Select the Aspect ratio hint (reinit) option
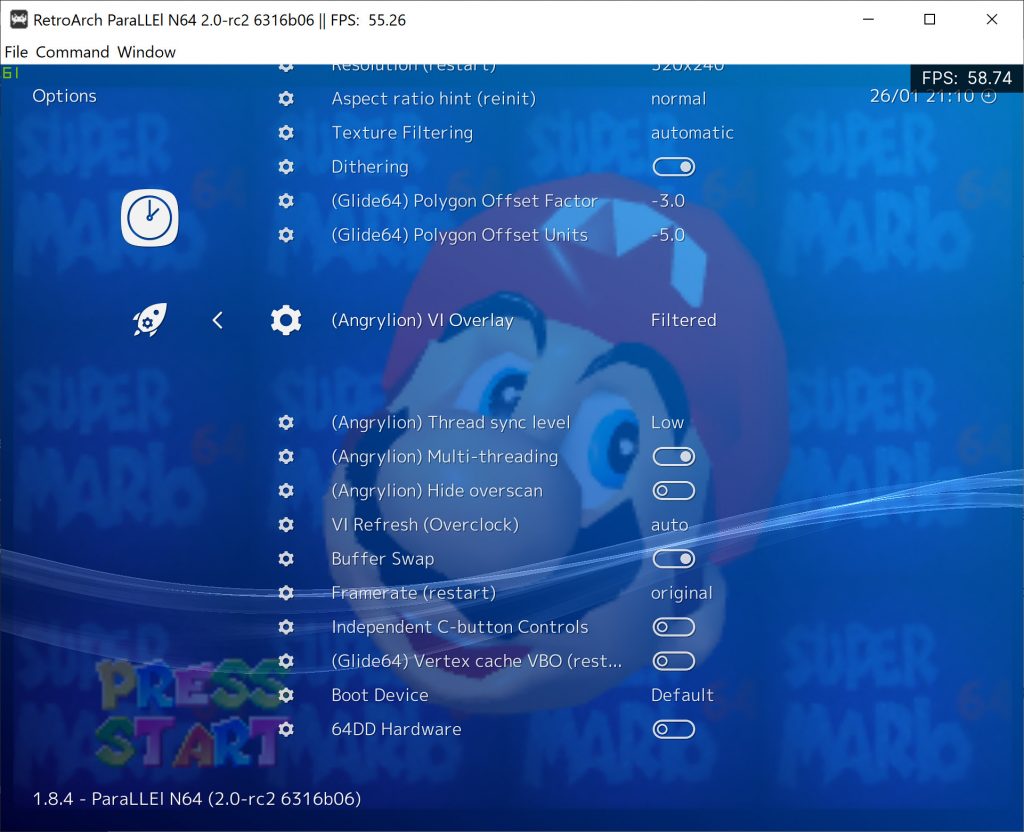This screenshot has width=1024, height=832. [434, 99]
